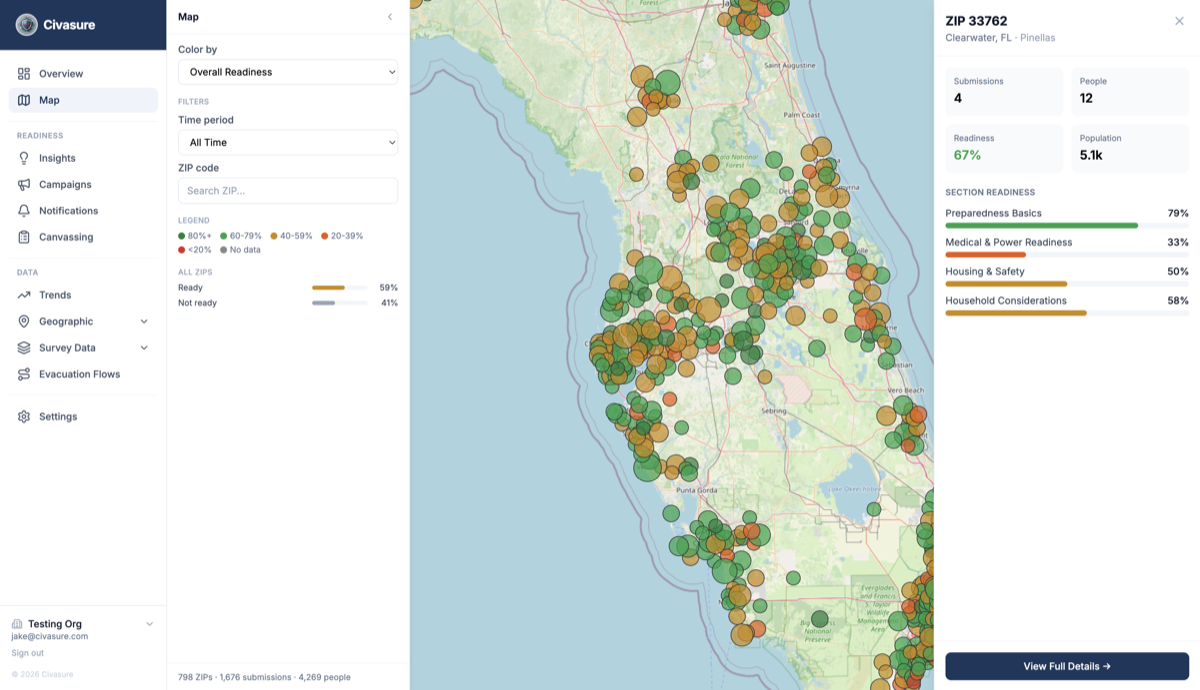
Task: Open Trends via the chart icon
Action: pos(22,295)
